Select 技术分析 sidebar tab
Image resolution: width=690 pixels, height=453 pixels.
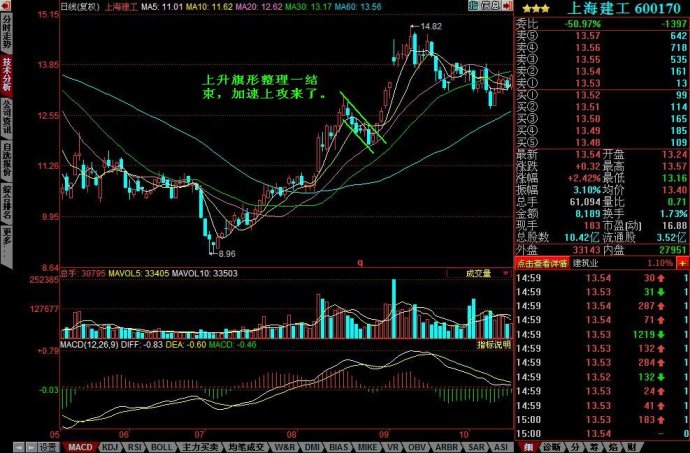pos(7,74)
